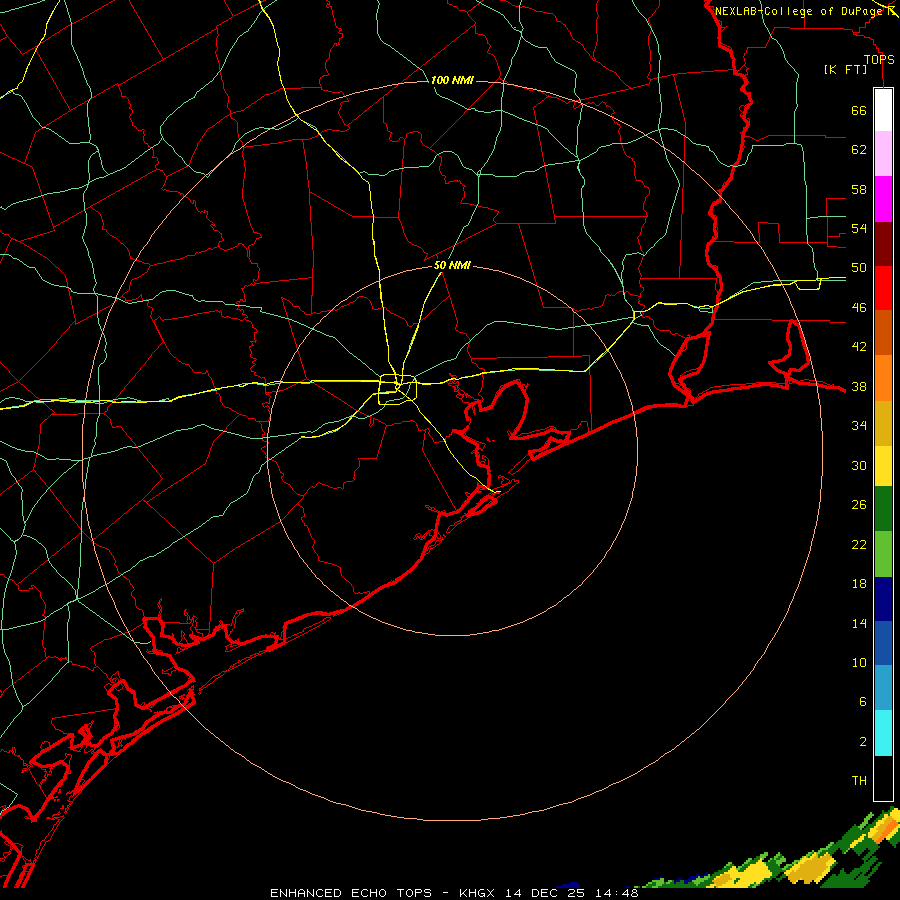Click the "6" legend value
The image size is (900, 900).
click(863, 702)
